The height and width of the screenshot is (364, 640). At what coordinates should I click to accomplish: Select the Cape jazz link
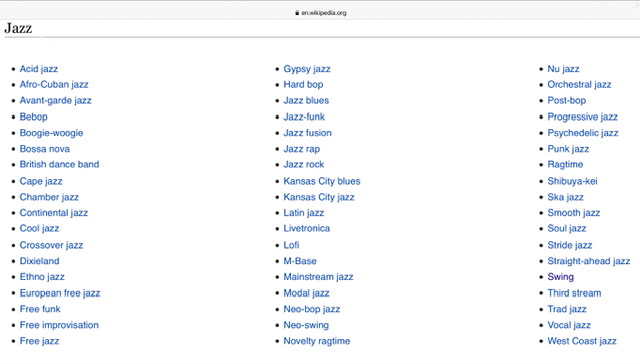point(41,181)
